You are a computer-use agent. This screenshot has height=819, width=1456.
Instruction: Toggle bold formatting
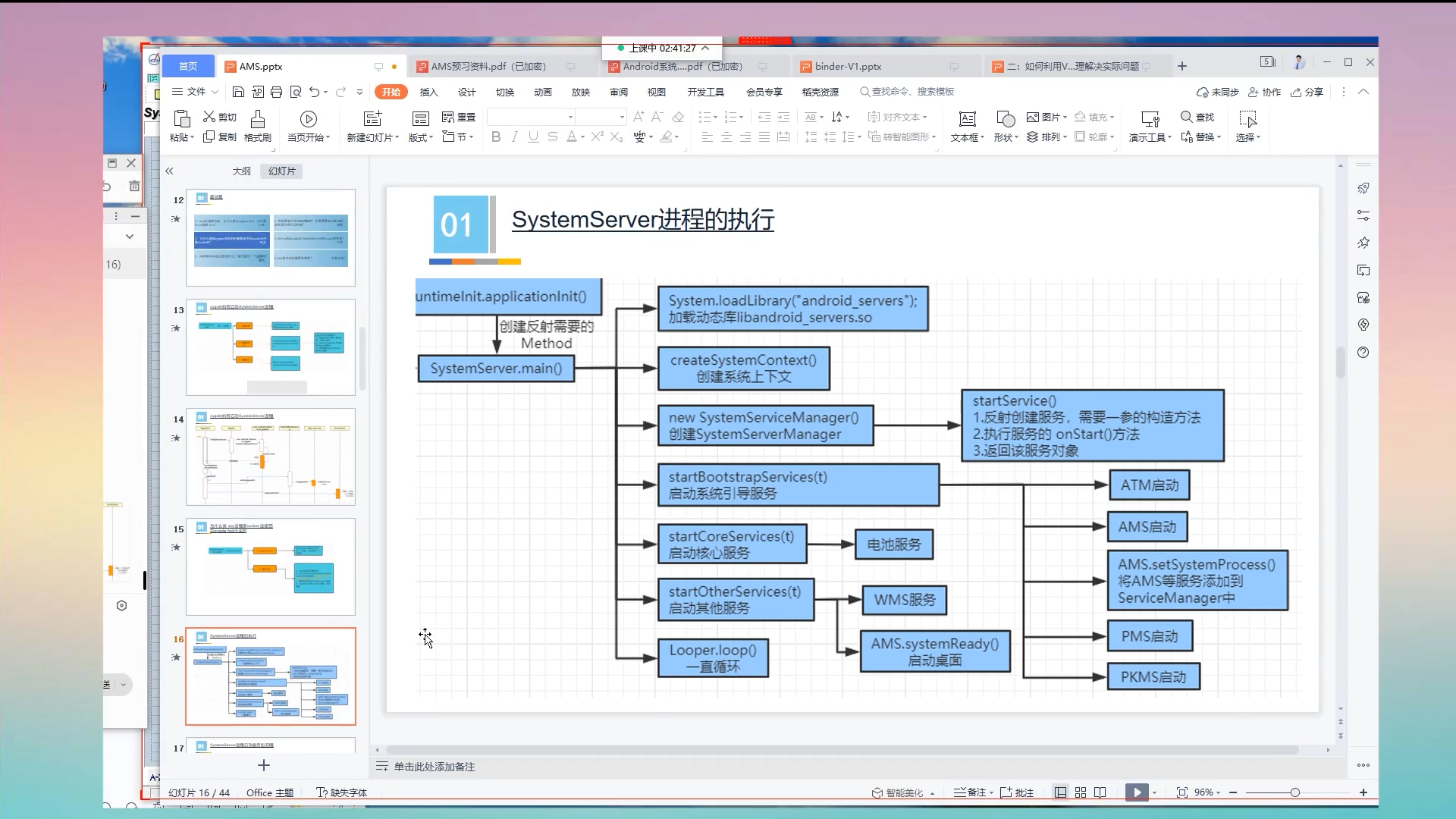496,137
